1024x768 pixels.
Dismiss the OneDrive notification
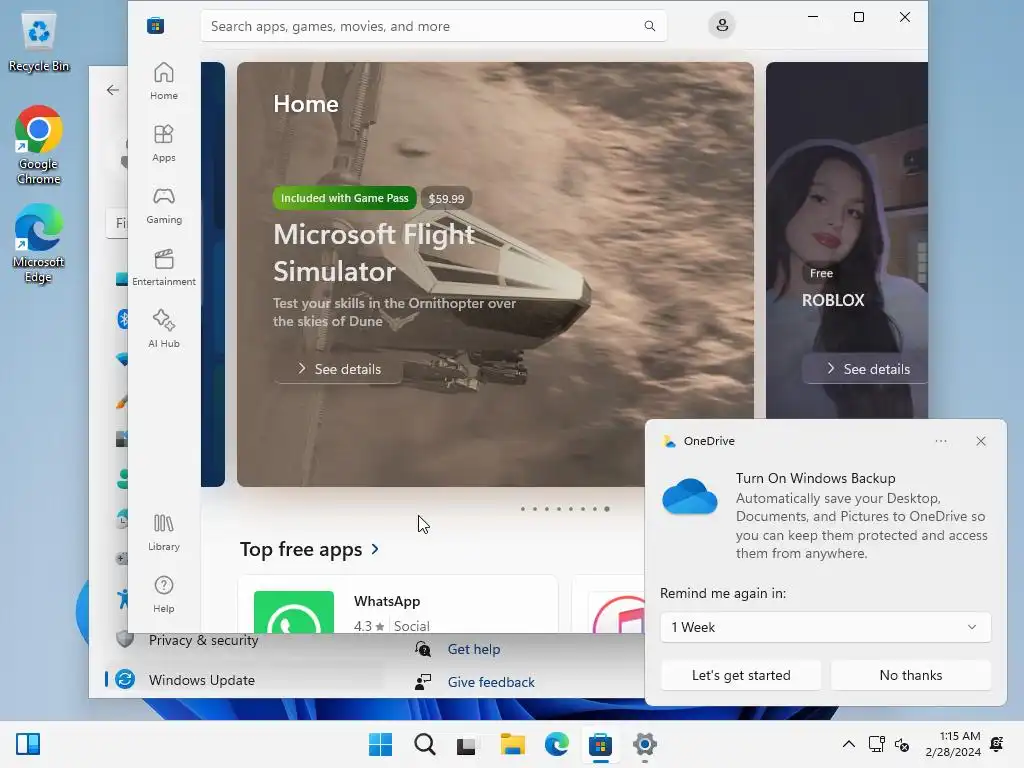[x=980, y=441]
